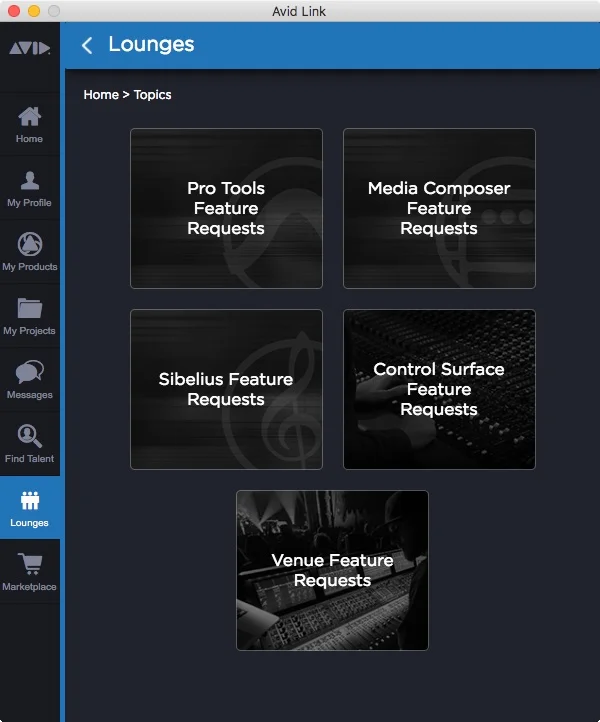Open Venue Feature Requests tile
This screenshot has height=722, width=600.
[x=332, y=571]
